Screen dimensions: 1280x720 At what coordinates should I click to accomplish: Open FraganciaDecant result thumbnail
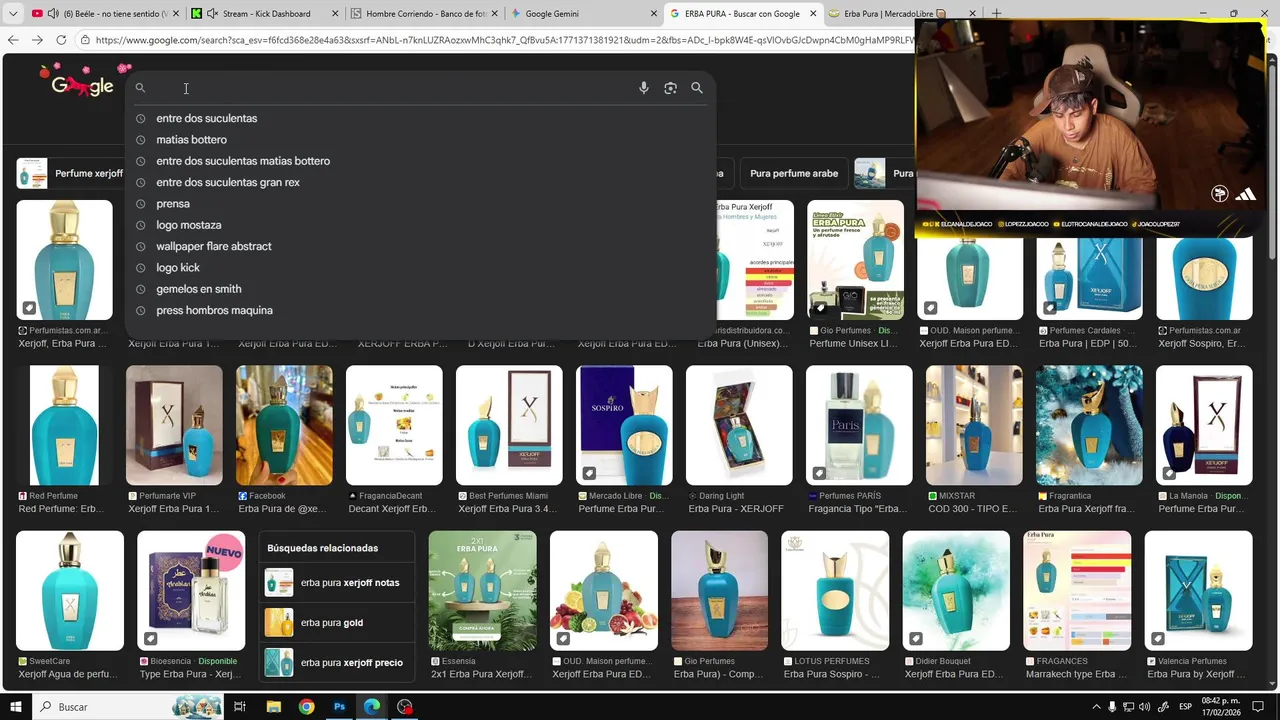(394, 425)
